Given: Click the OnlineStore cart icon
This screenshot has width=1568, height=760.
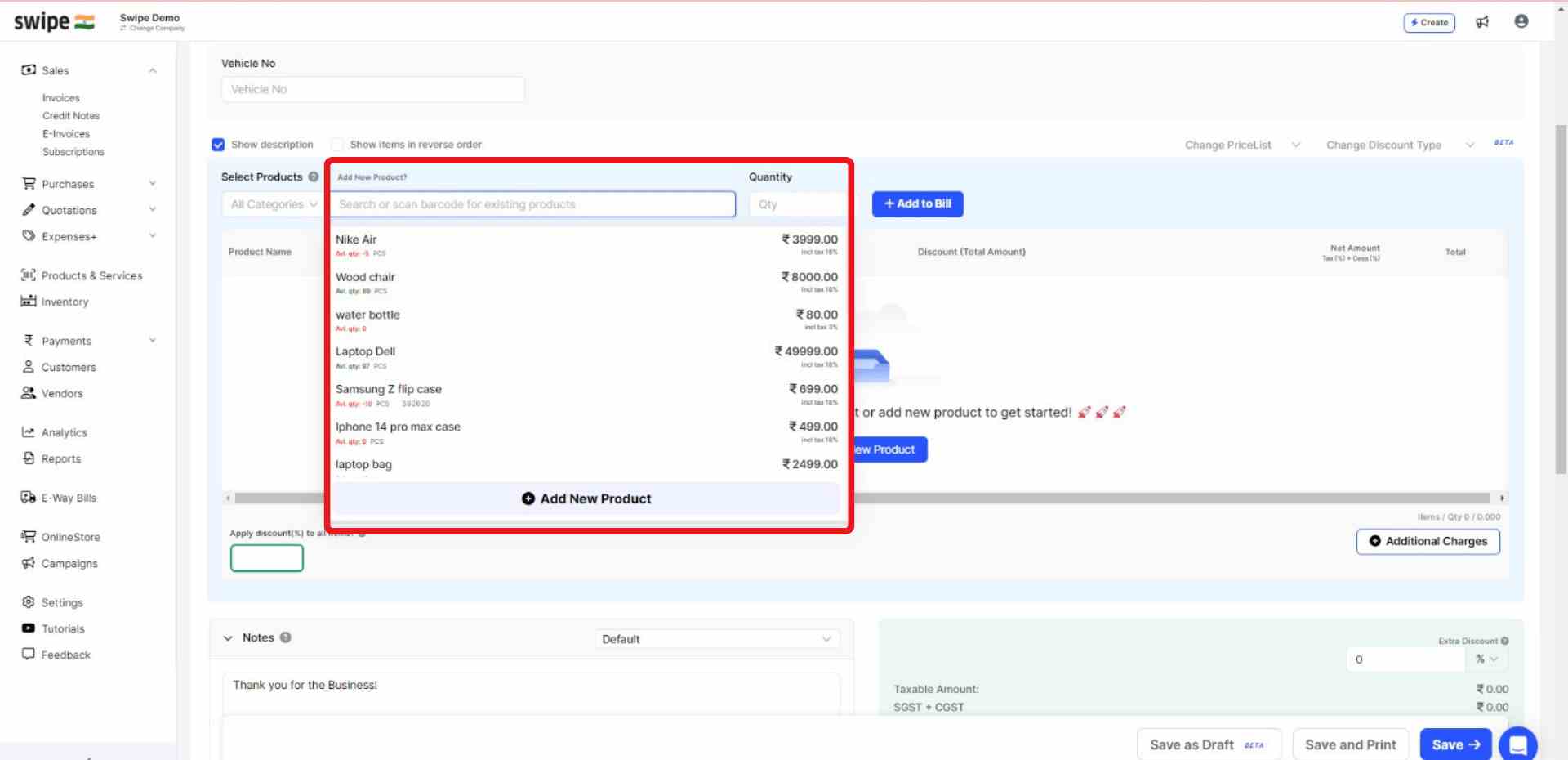Looking at the screenshot, I should pyautogui.click(x=29, y=537).
